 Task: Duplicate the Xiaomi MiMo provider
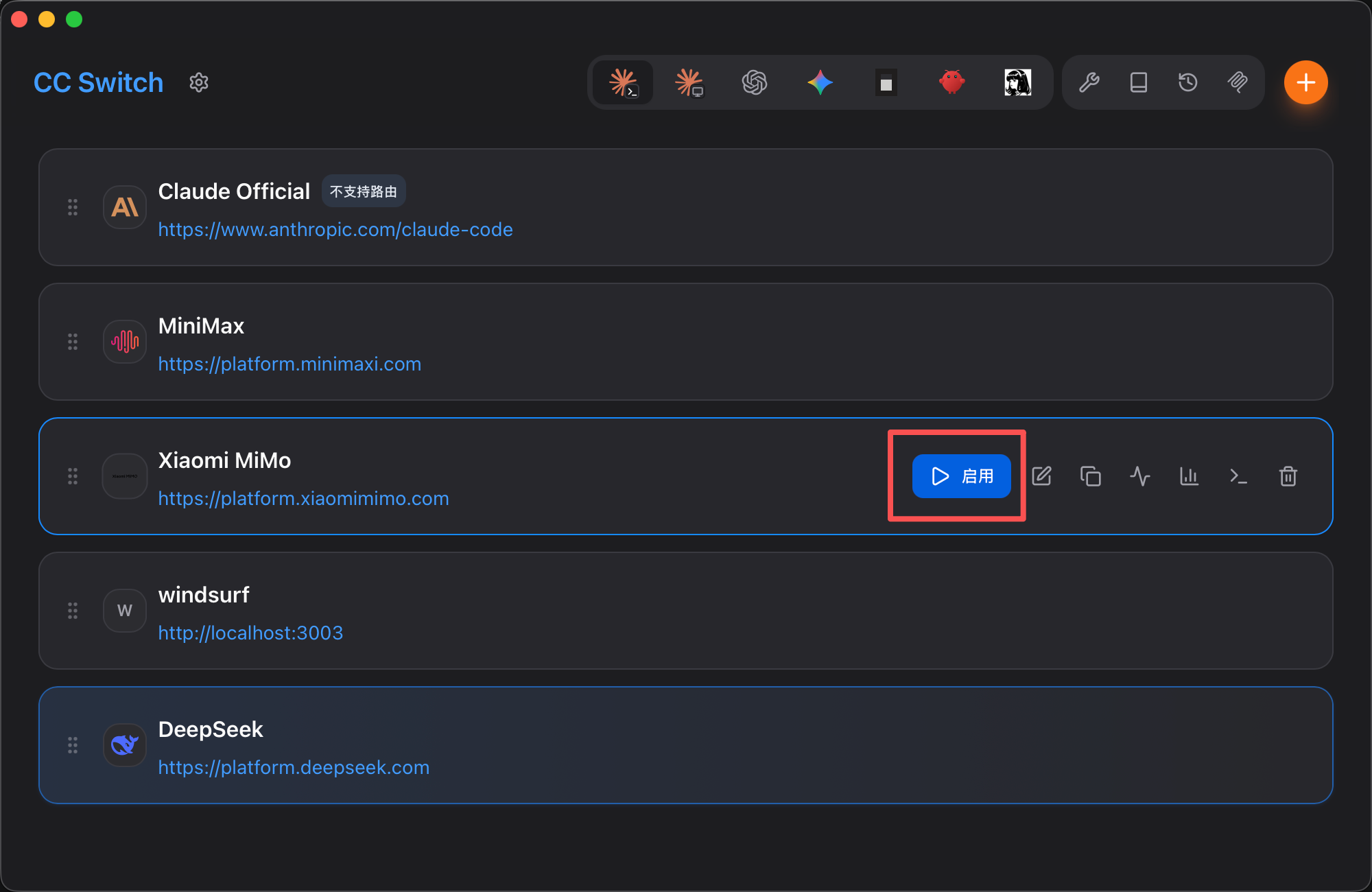click(x=1091, y=476)
